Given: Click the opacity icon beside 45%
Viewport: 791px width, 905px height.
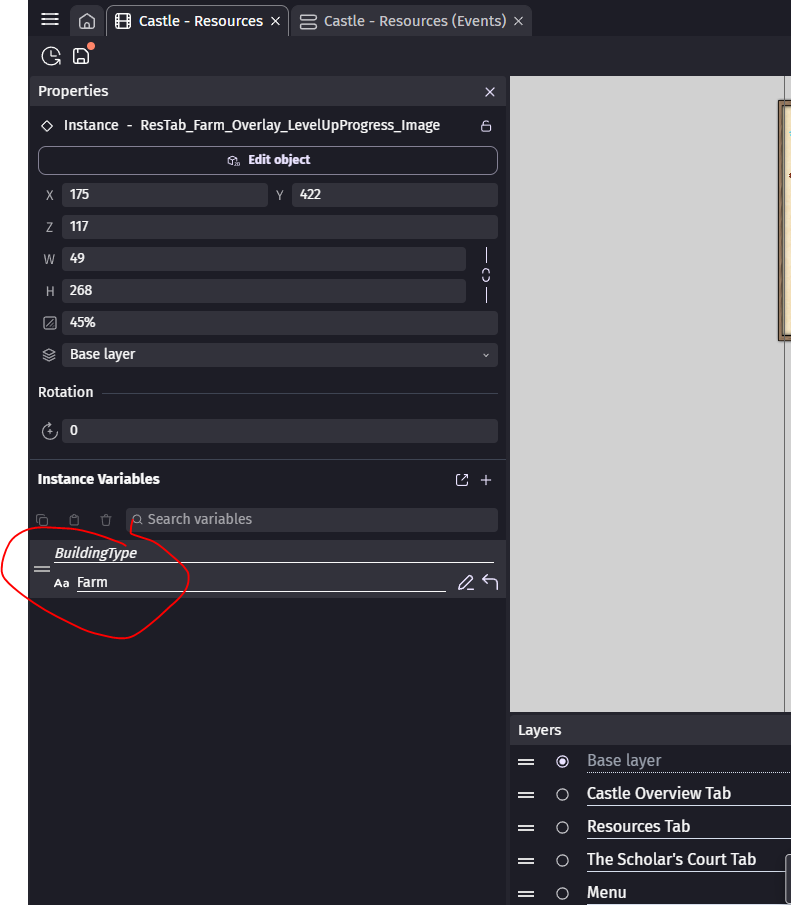Looking at the screenshot, I should pyautogui.click(x=50, y=323).
